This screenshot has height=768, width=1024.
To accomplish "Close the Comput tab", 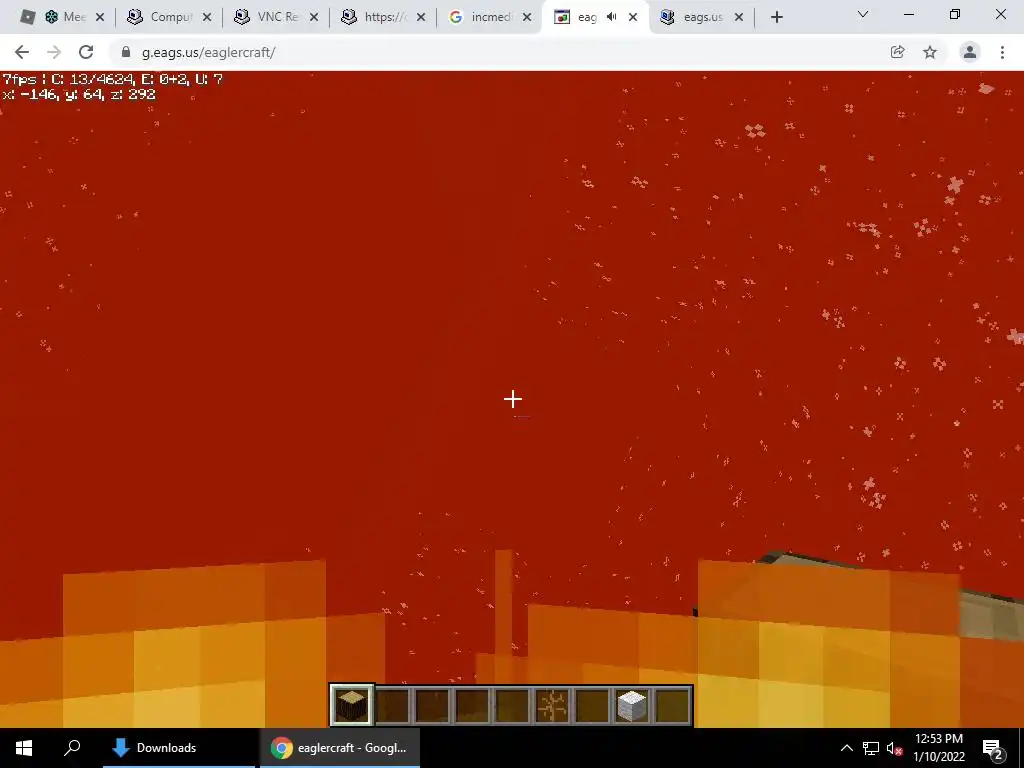I will point(207,18).
